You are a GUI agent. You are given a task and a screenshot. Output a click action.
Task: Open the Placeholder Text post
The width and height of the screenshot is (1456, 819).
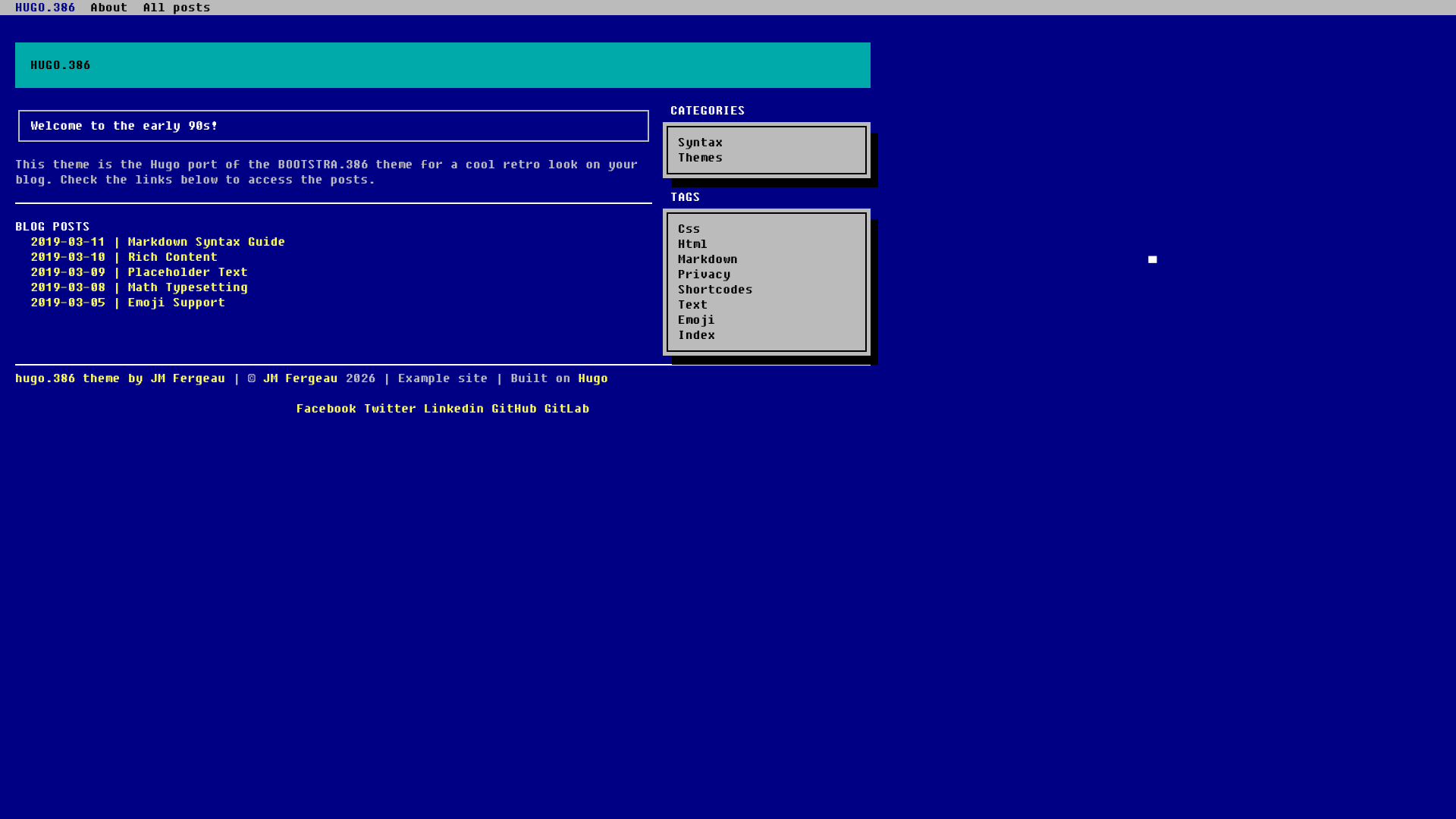[139, 272]
